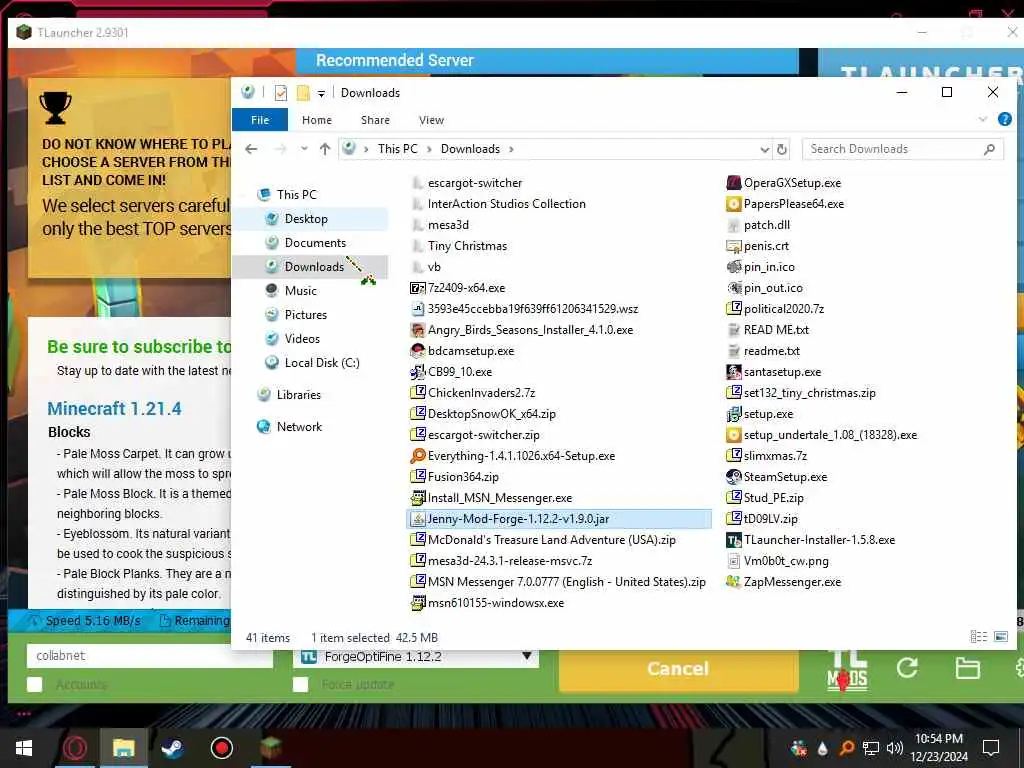1024x768 pixels.
Task: Select SteamSetup.exe file icon
Action: pyautogui.click(x=733, y=477)
